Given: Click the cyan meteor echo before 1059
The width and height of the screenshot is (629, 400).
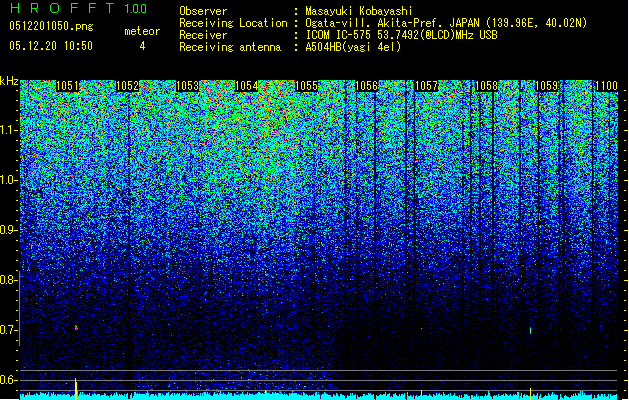Looking at the screenshot, I should tap(530, 331).
